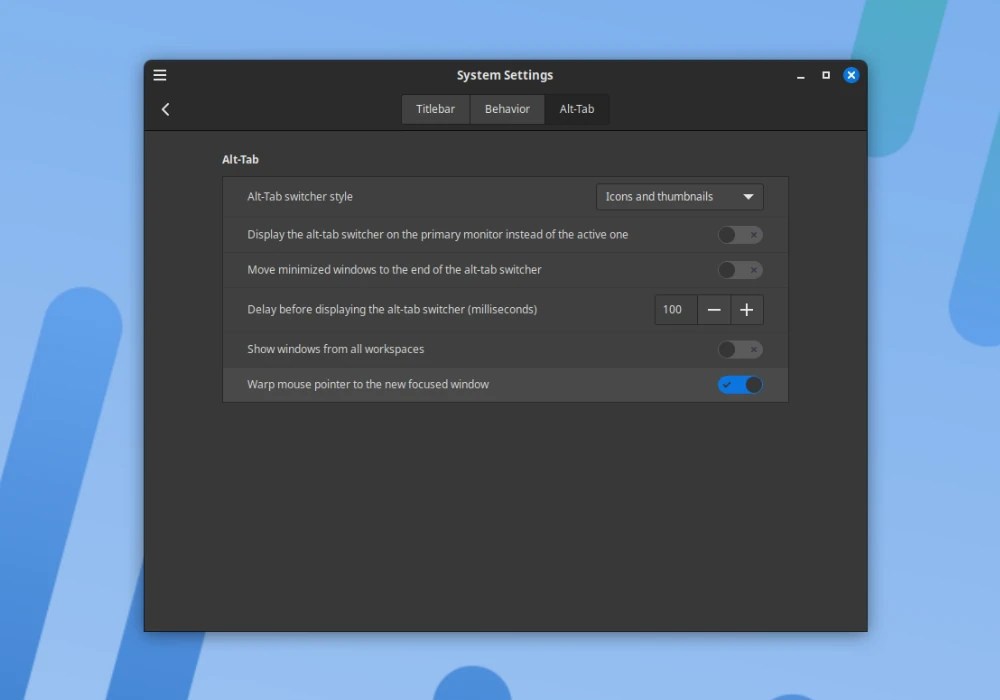Toggle Move minimized windows to end
The height and width of the screenshot is (700, 1000).
740,270
